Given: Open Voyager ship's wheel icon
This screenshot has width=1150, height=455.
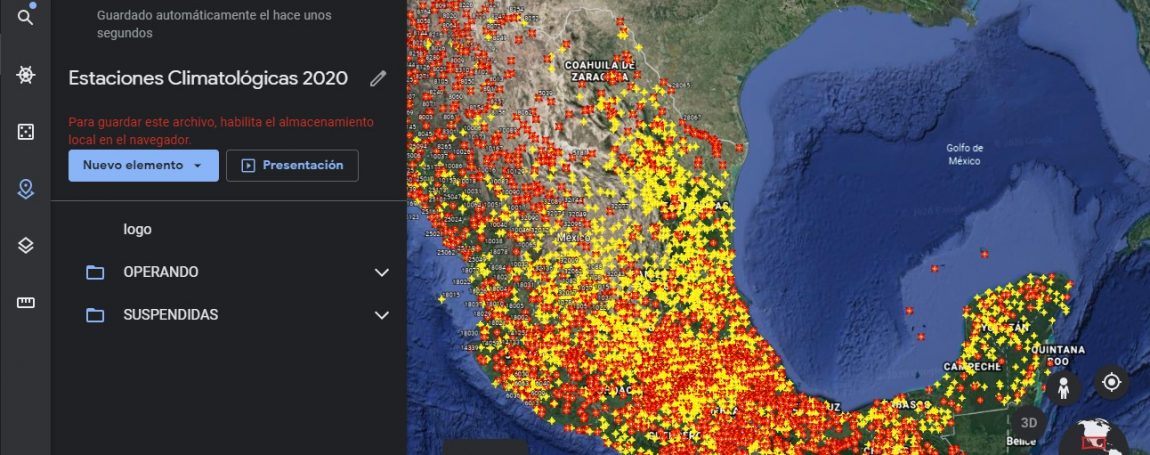Looking at the screenshot, I should 25,75.
